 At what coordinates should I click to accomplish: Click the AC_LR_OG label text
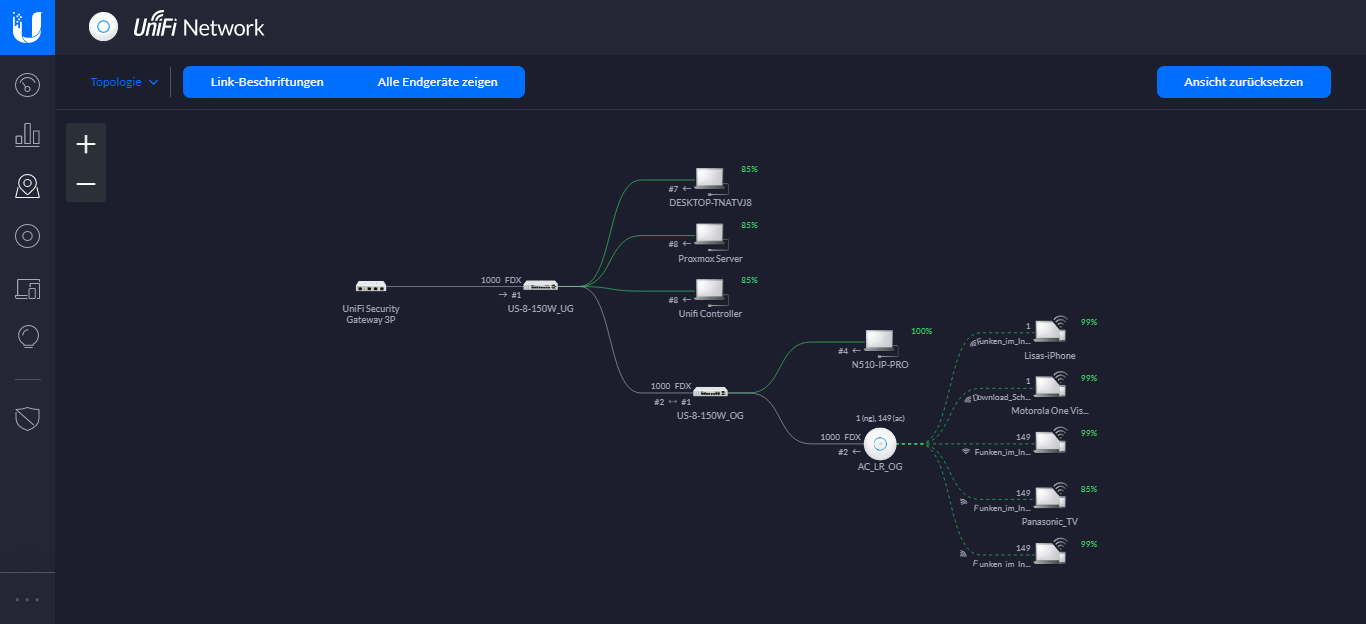click(880, 467)
